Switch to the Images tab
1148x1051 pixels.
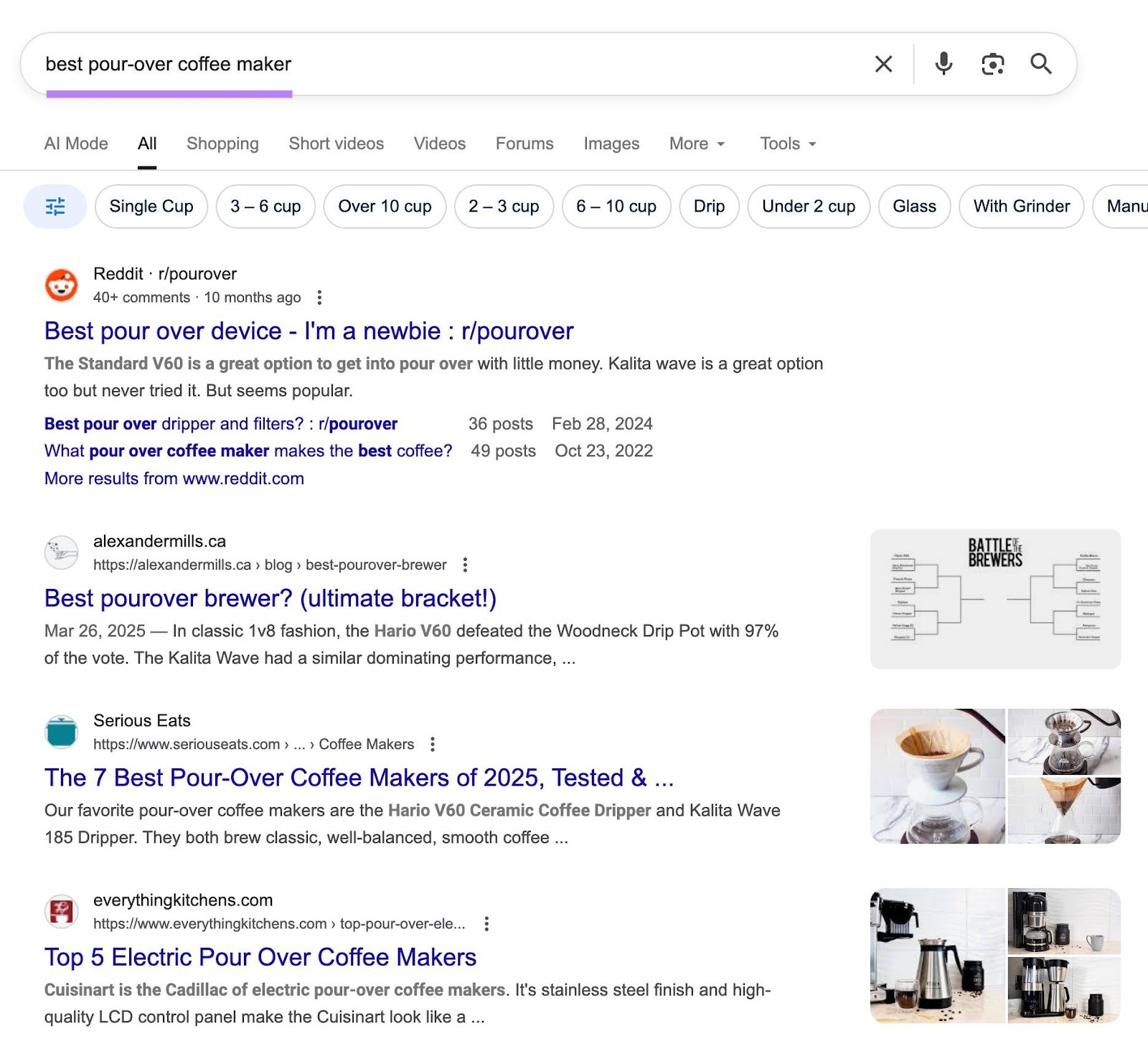pos(611,143)
